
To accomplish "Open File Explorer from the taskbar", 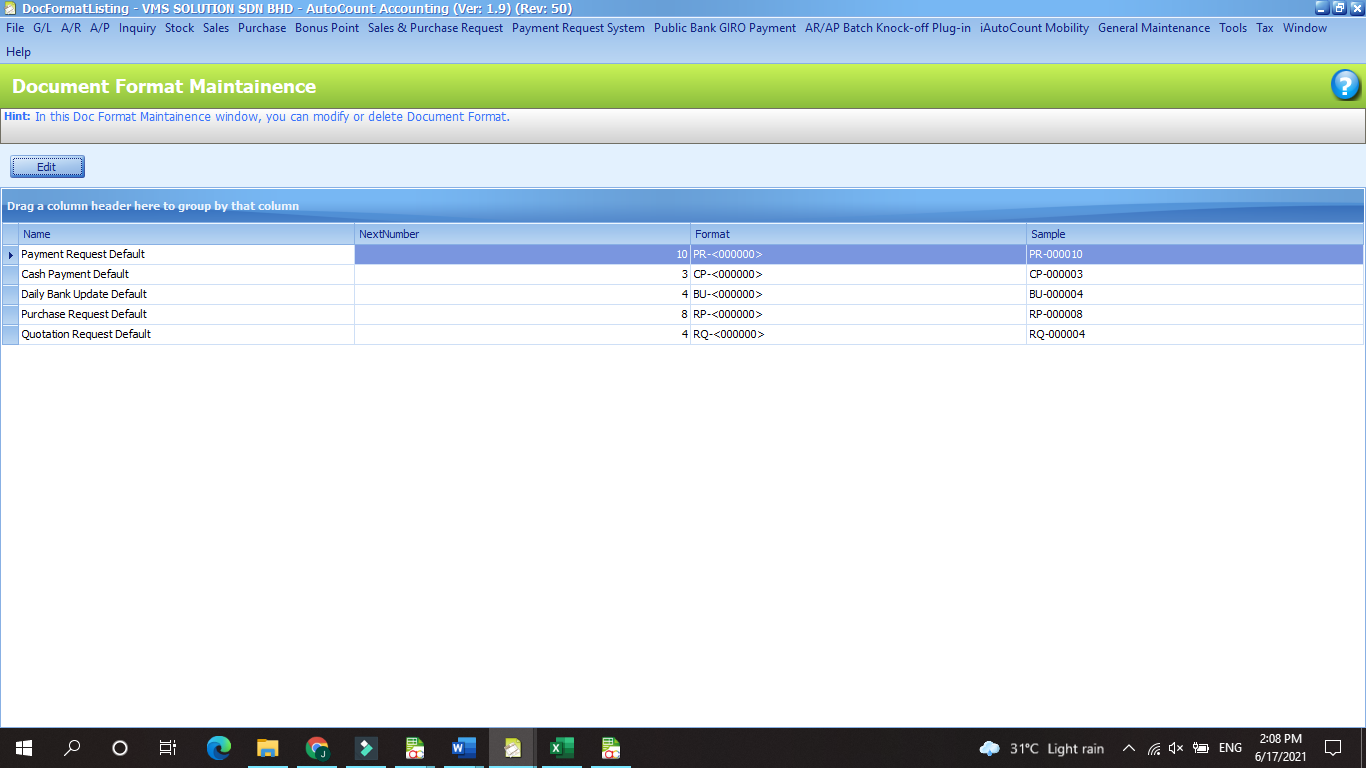I will [267, 747].
